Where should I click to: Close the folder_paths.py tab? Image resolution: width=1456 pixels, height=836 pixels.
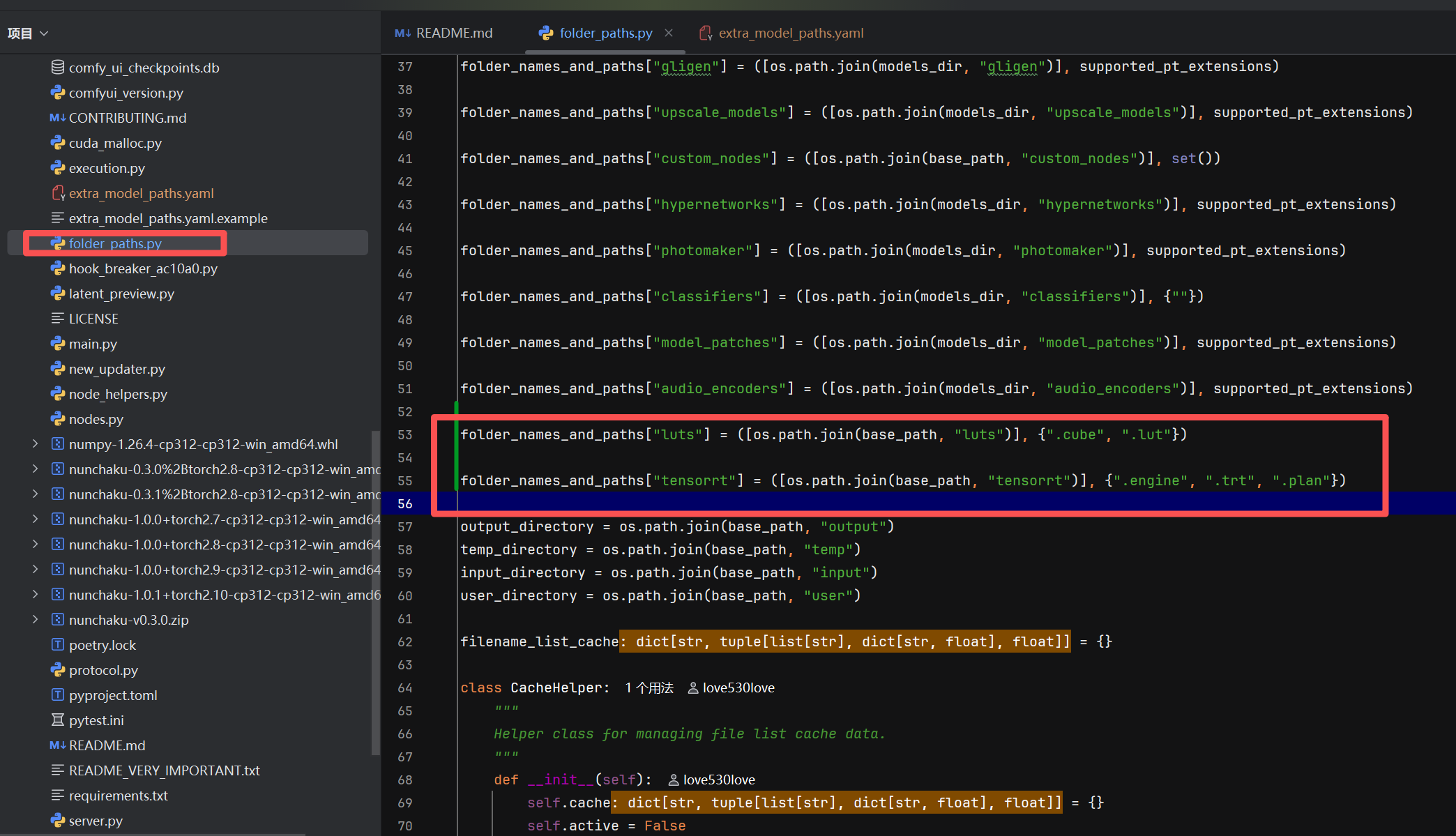coord(669,33)
